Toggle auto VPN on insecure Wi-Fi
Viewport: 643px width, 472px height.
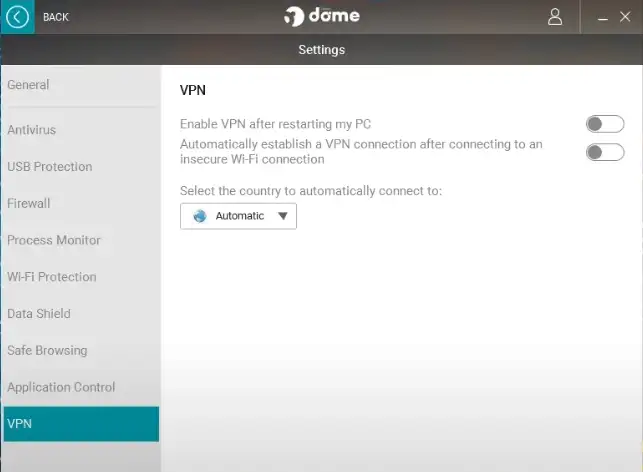(605, 152)
